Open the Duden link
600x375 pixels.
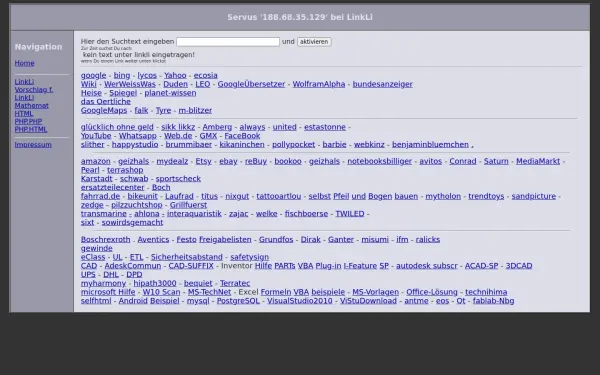[176, 84]
